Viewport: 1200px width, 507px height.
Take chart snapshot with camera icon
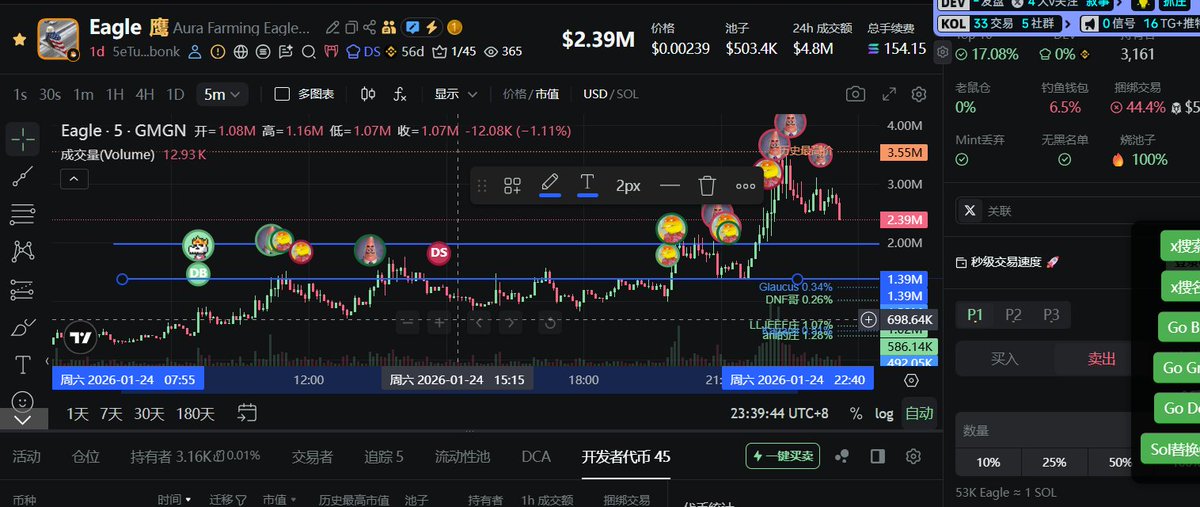855,94
